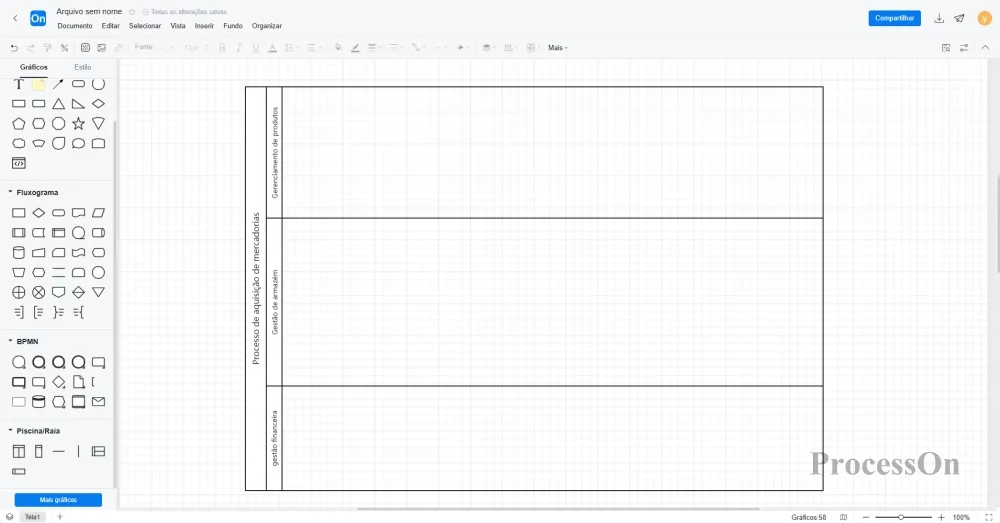Click the paper plane publish icon
1000x523 pixels.
[x=959, y=18]
